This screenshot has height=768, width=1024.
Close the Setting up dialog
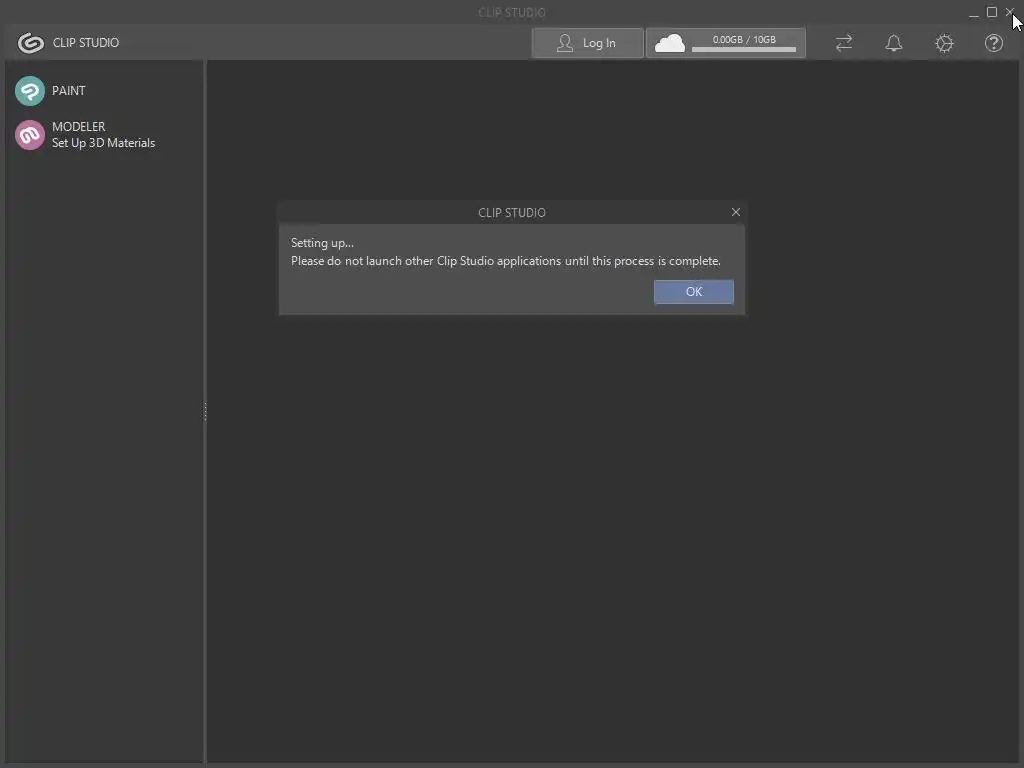(735, 212)
